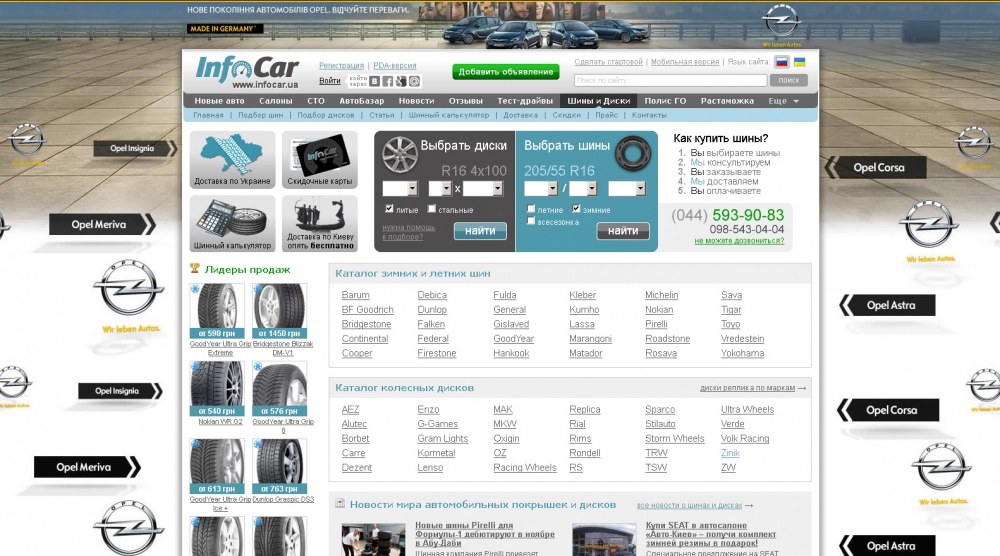Open SEAT Авто-Киев news photo
This screenshot has height=556, width=1000.
click(604, 539)
